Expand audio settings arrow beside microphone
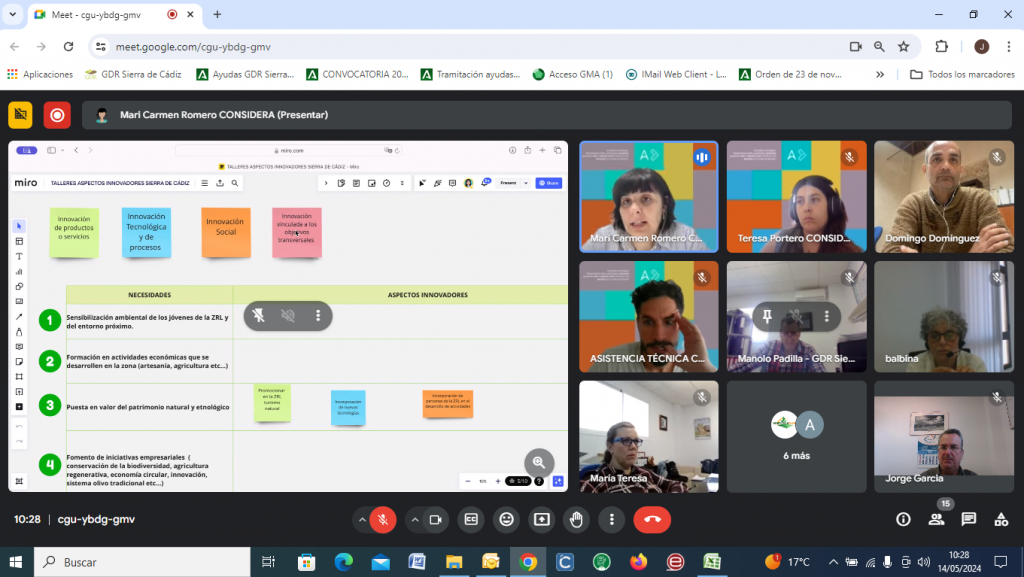Image resolution: width=1024 pixels, height=577 pixels. click(361, 520)
